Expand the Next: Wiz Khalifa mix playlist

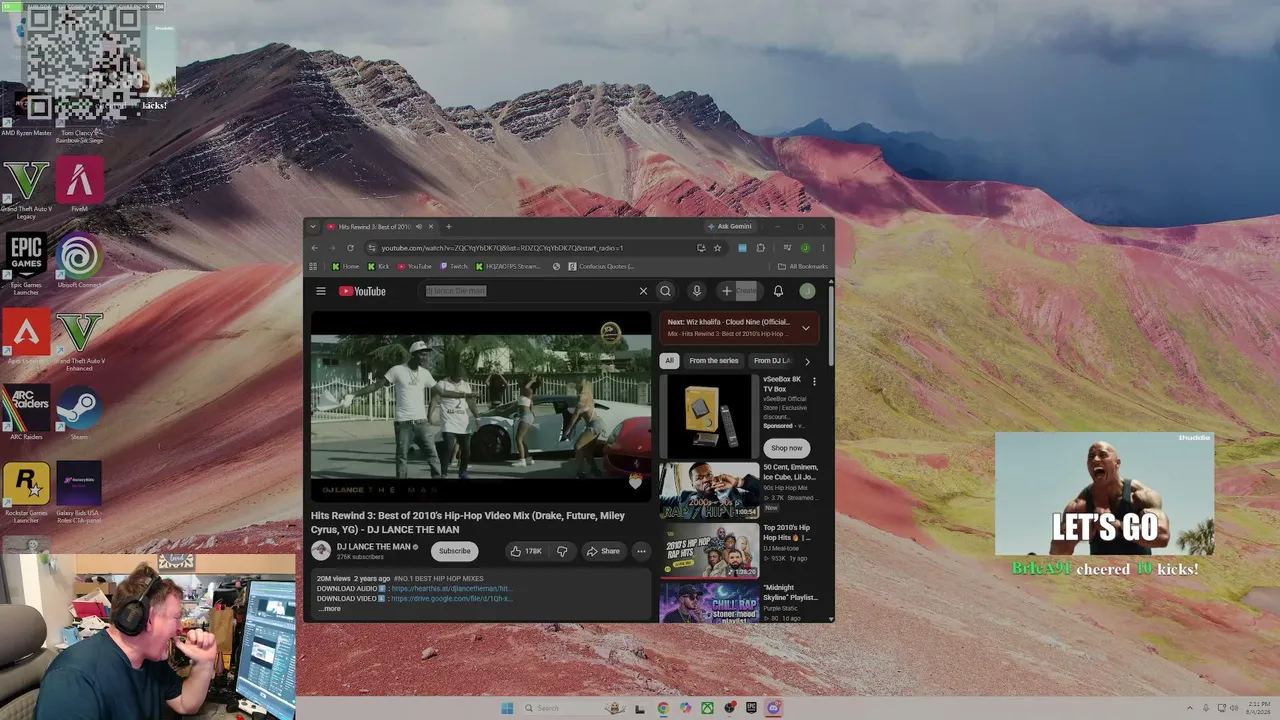click(x=806, y=328)
